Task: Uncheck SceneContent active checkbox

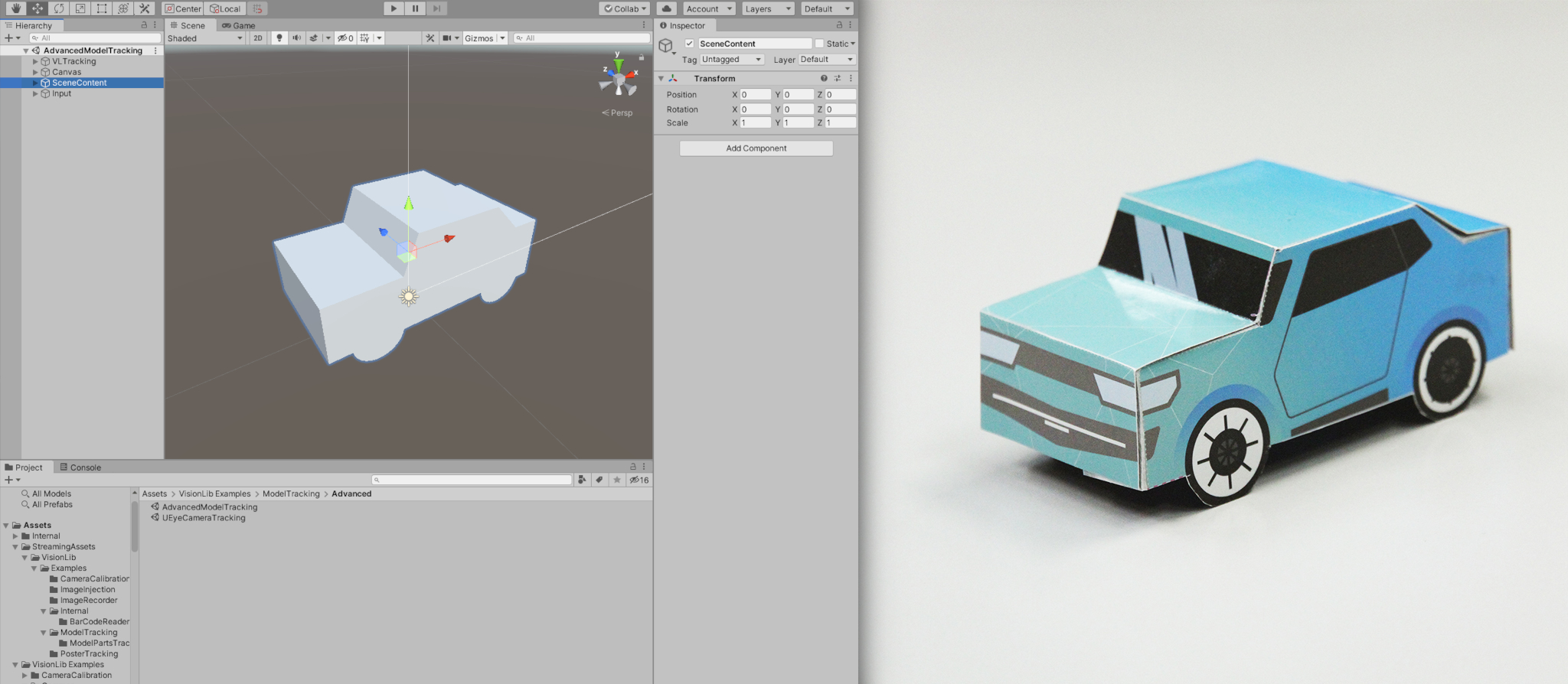Action: coord(689,44)
